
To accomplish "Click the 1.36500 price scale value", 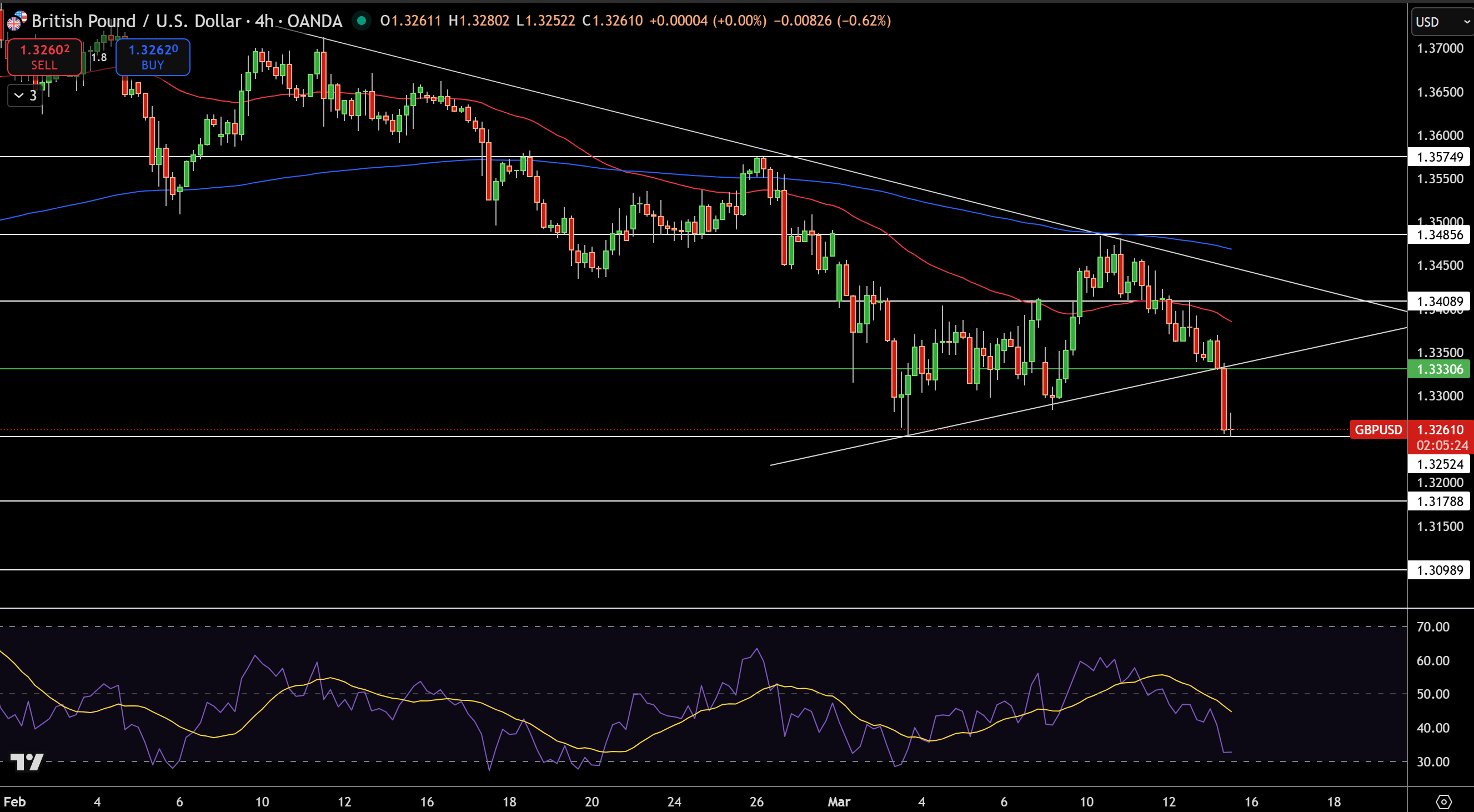I will [1440, 92].
